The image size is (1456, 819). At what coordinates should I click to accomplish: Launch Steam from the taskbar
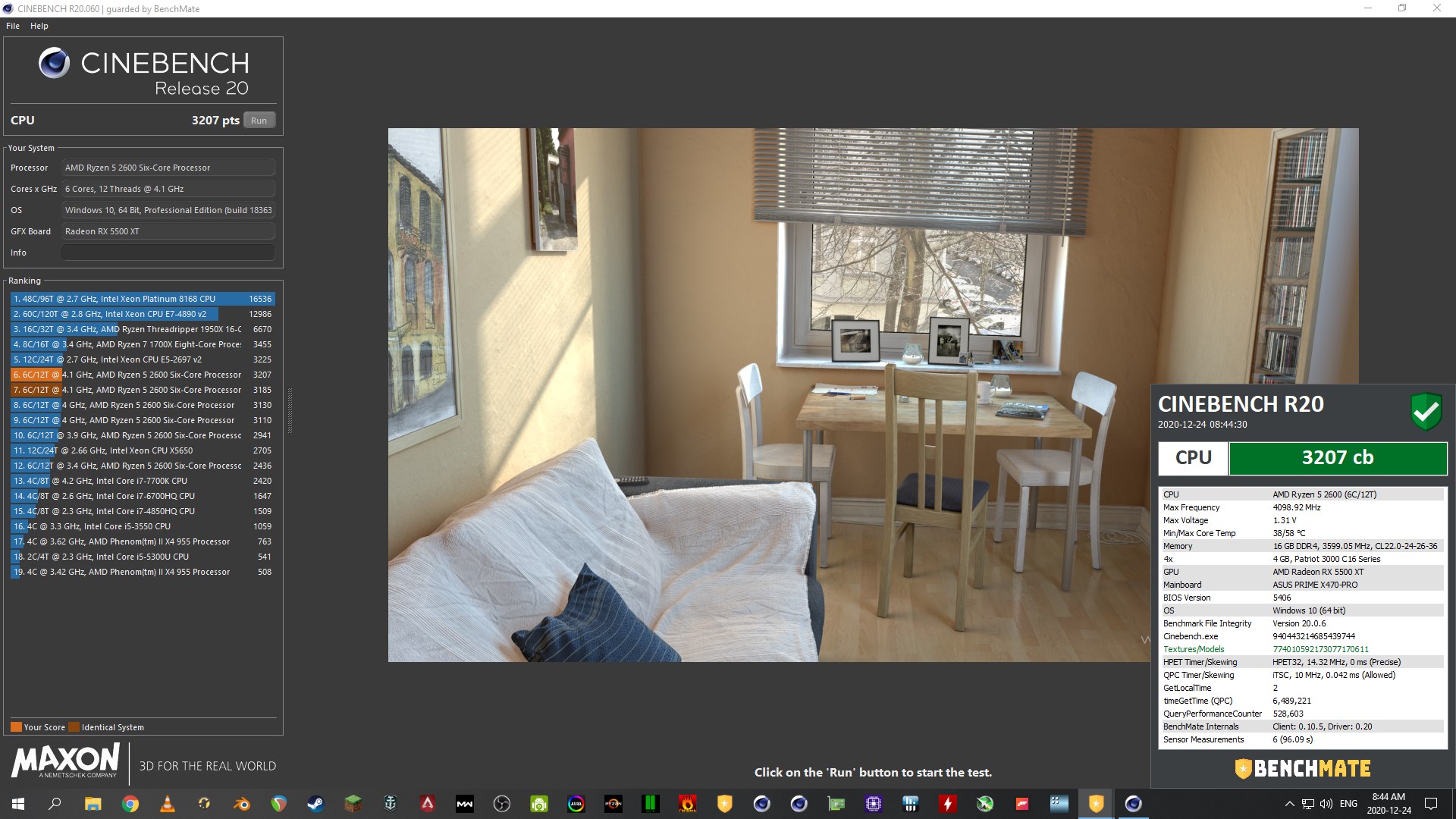pyautogui.click(x=315, y=804)
